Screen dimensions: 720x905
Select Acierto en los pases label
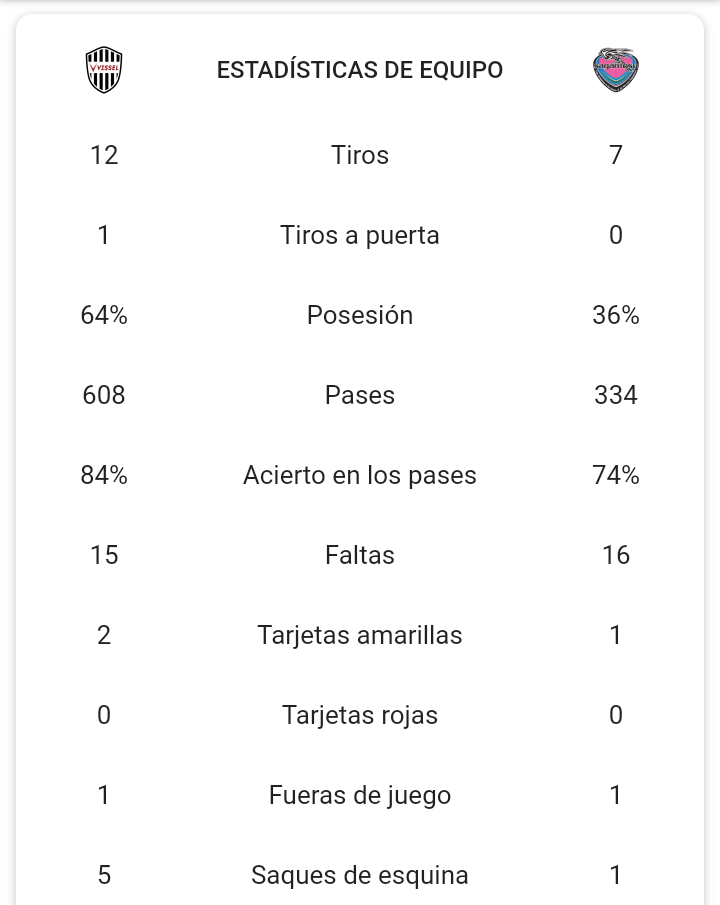(x=360, y=475)
